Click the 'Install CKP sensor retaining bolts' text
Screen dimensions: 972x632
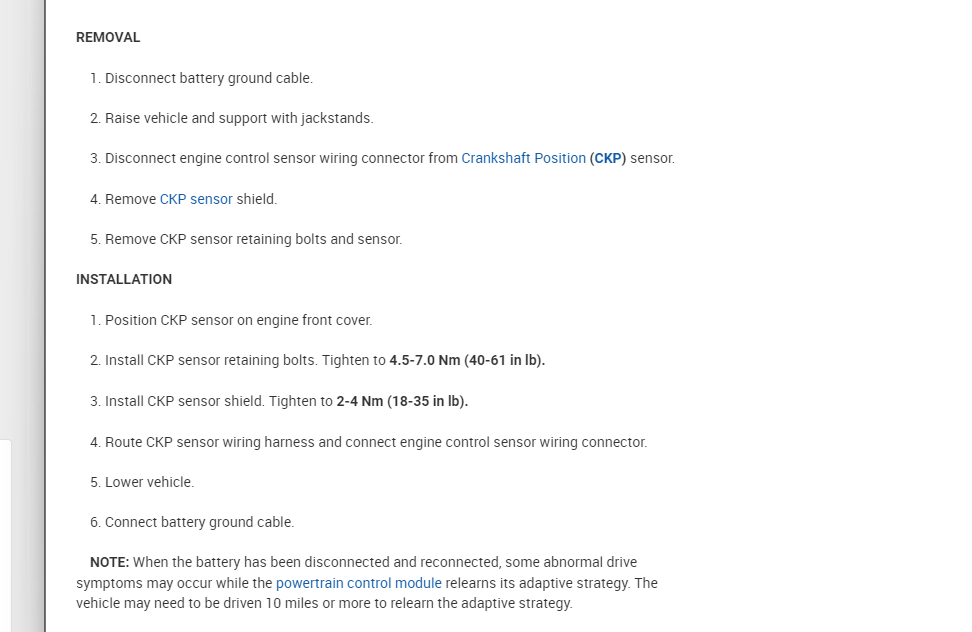(x=212, y=360)
